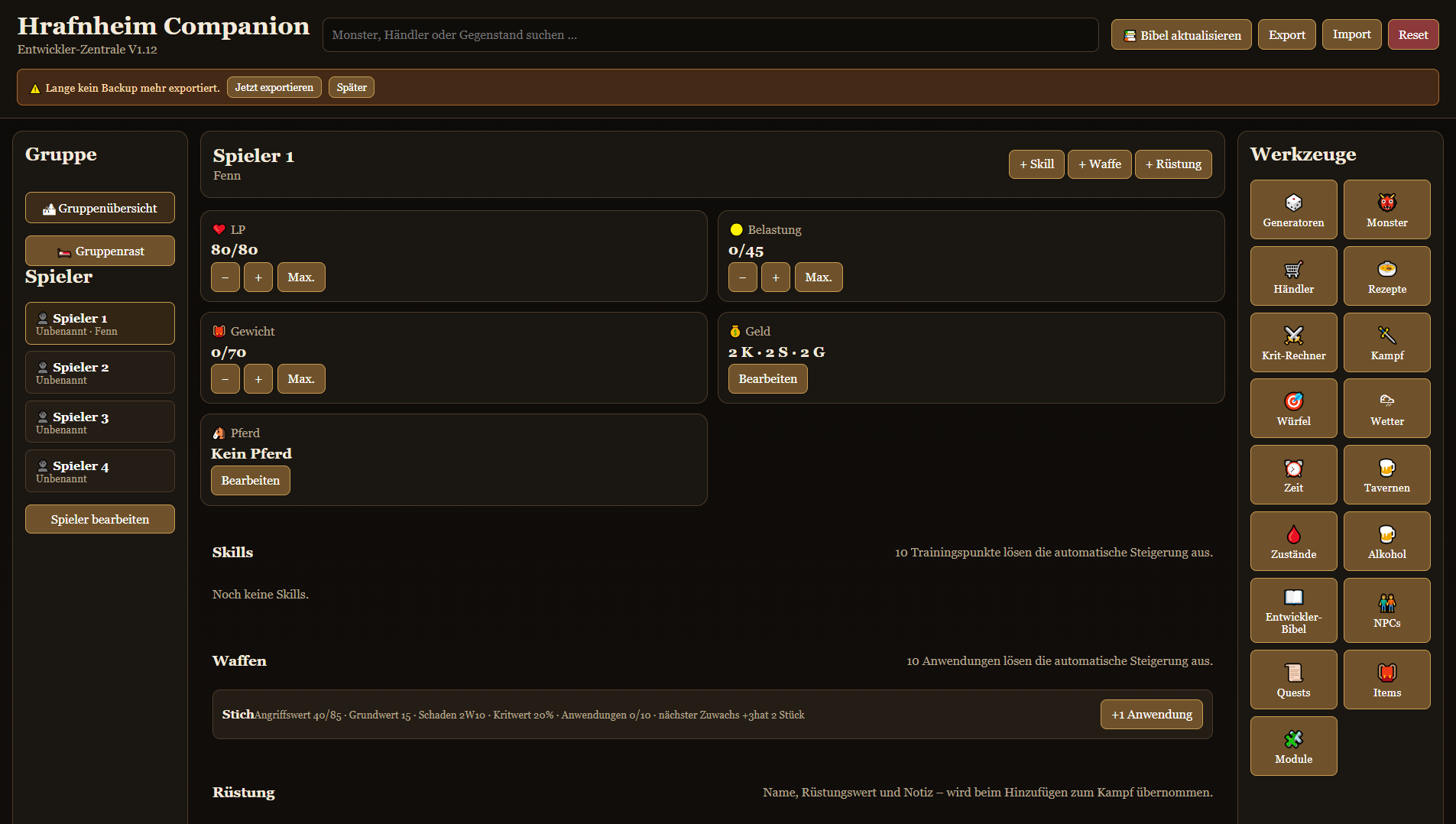Click the 80/80 LP value
Screen dimensions: 1456x824
(x=235, y=250)
